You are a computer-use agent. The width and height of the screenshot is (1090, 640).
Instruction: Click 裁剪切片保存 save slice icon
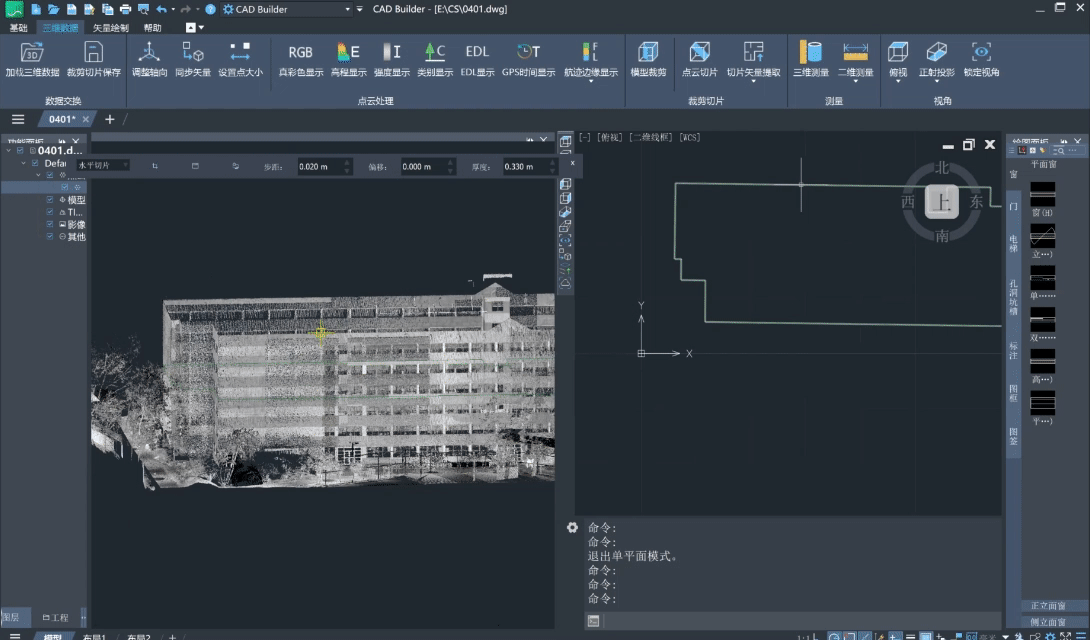point(94,53)
